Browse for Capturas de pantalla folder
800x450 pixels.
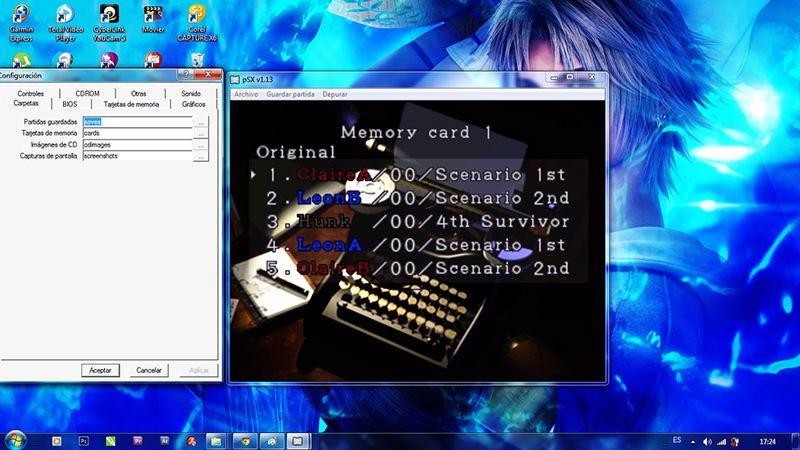click(201, 157)
